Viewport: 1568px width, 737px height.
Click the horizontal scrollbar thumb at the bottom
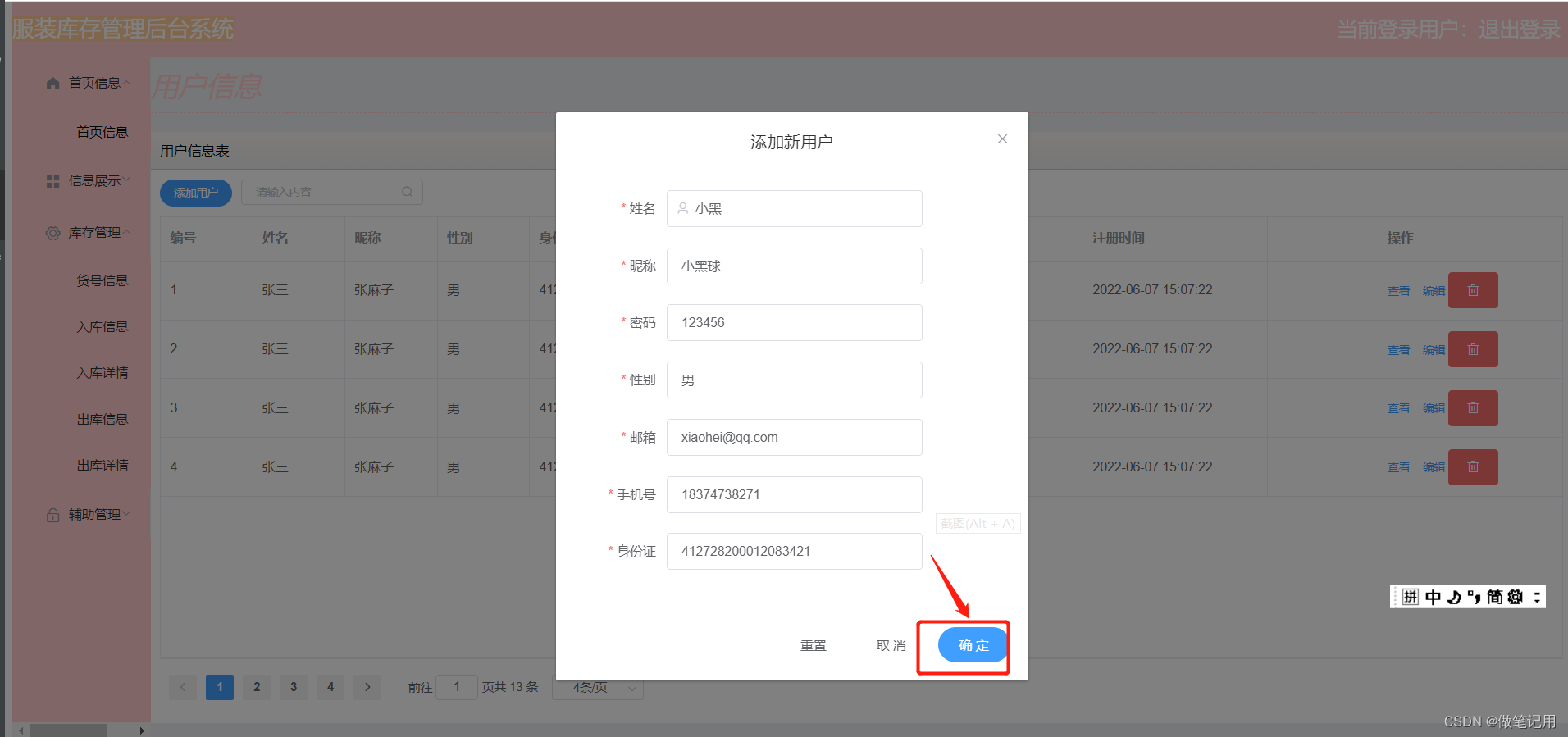tap(69, 730)
